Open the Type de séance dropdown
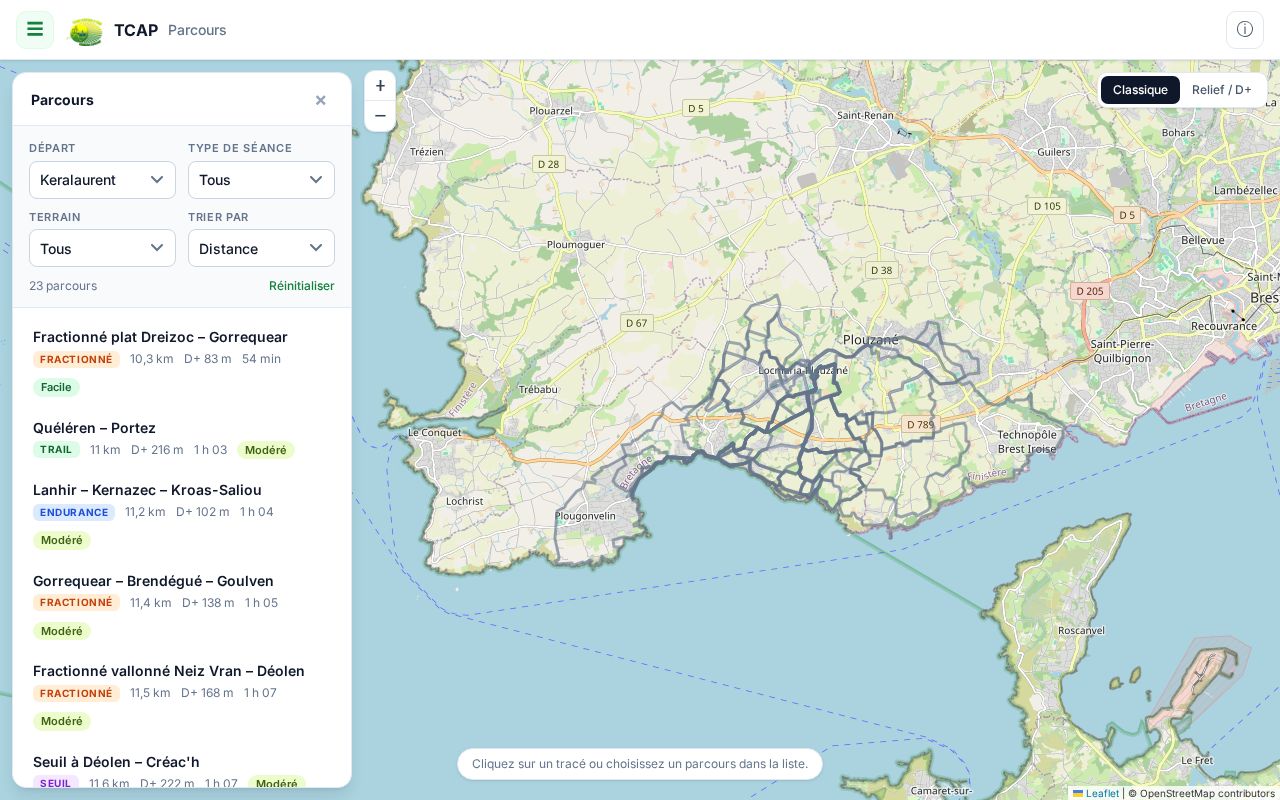The image size is (1280, 800). click(x=261, y=180)
